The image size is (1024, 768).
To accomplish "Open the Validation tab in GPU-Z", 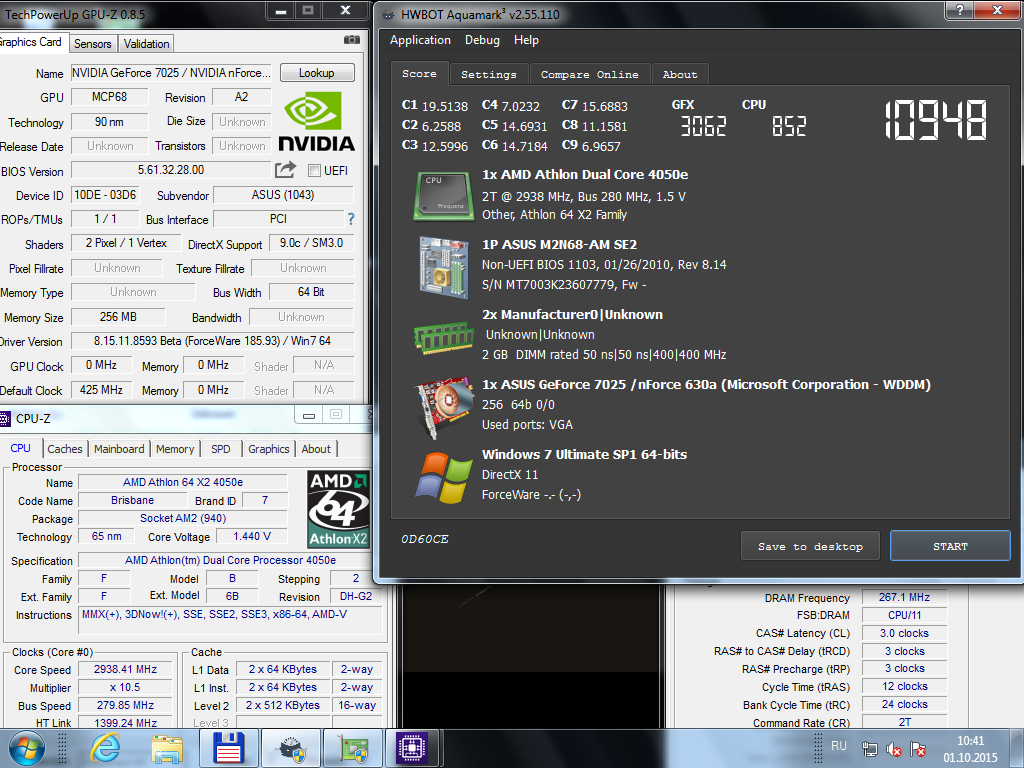I will click(146, 44).
